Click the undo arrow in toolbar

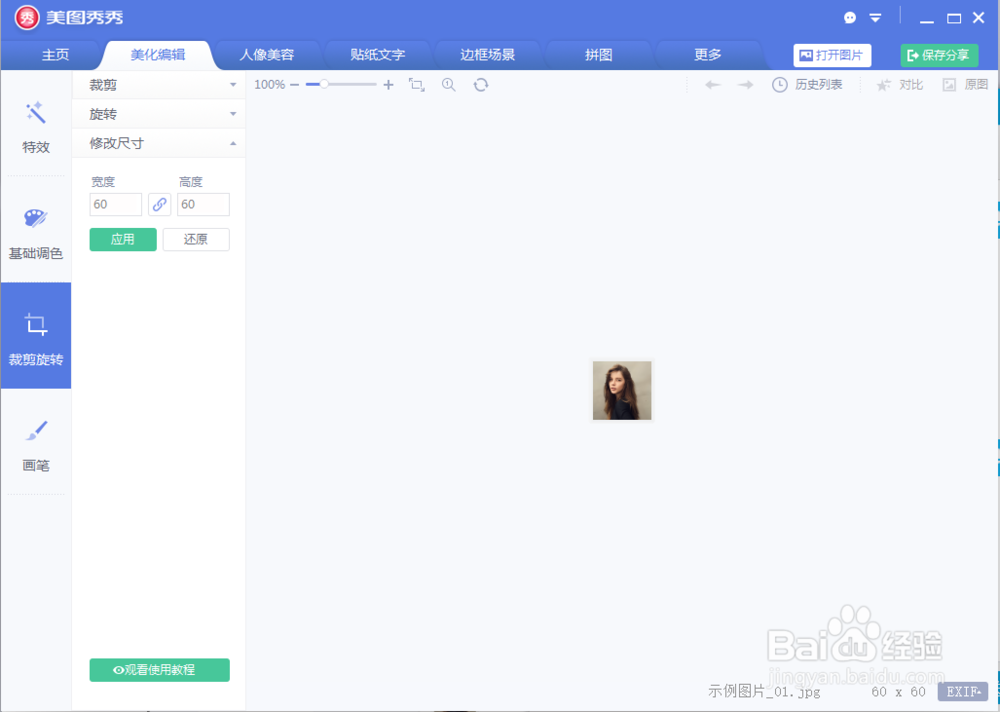point(711,85)
